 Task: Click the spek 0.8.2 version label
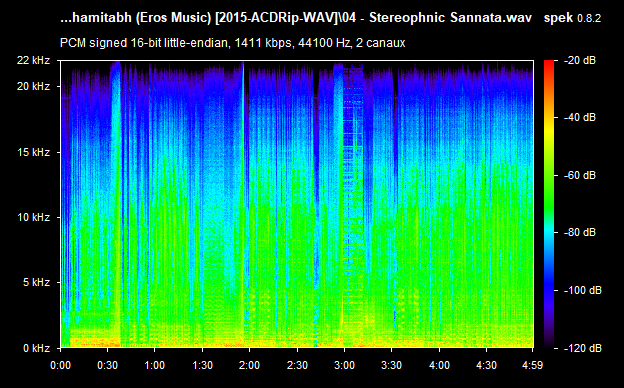[x=572, y=18]
